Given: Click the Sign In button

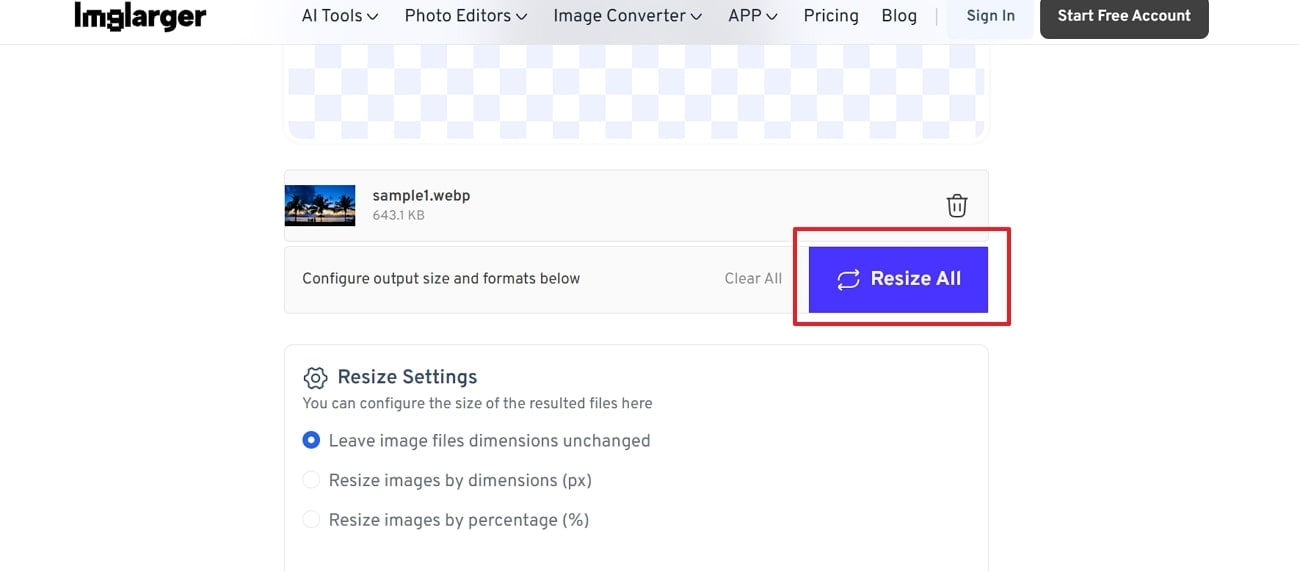Looking at the screenshot, I should click(990, 16).
